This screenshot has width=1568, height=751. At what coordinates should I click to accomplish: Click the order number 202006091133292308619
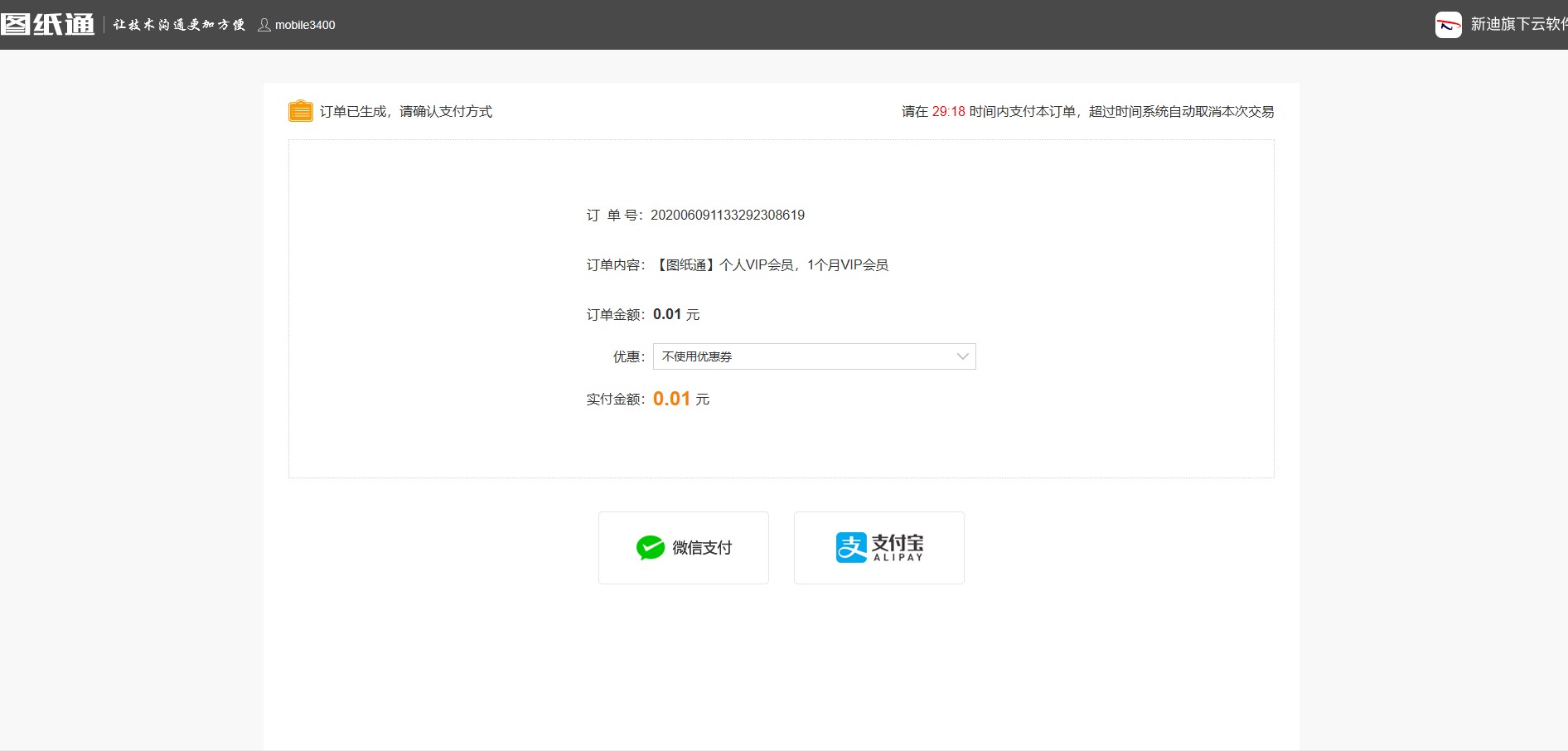pos(727,216)
